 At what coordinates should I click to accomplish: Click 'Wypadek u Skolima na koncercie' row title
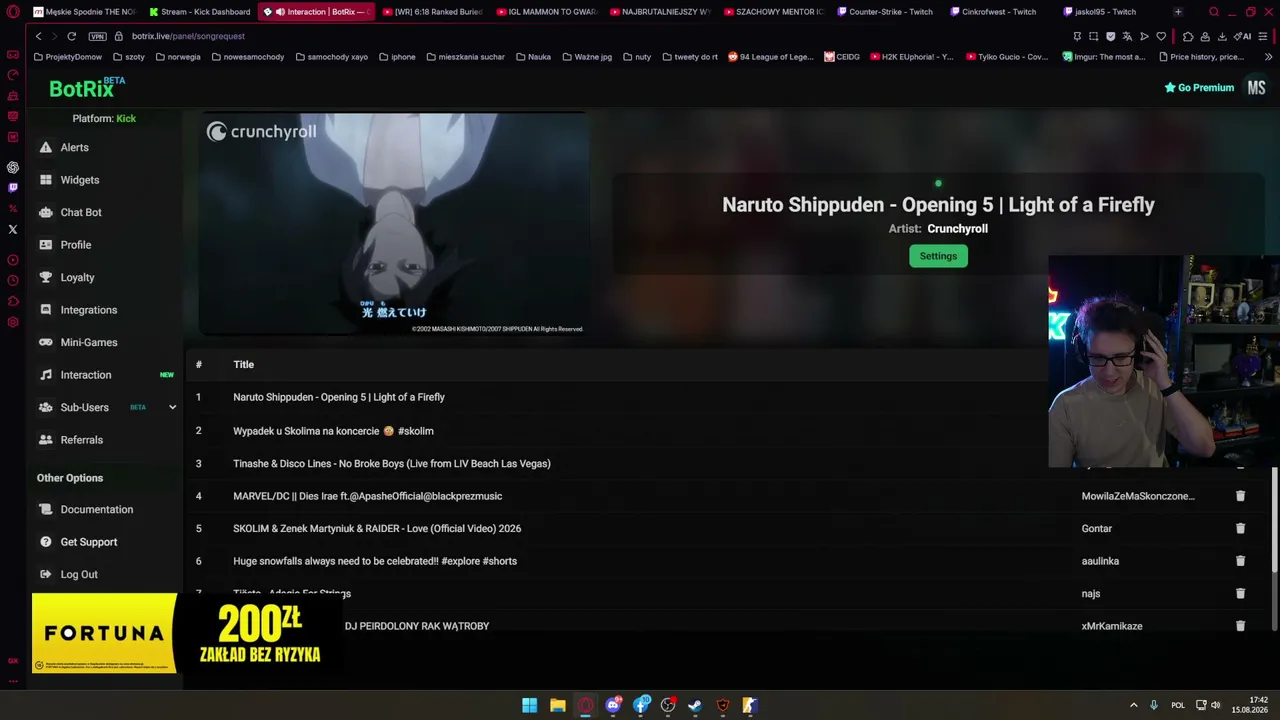(333, 431)
